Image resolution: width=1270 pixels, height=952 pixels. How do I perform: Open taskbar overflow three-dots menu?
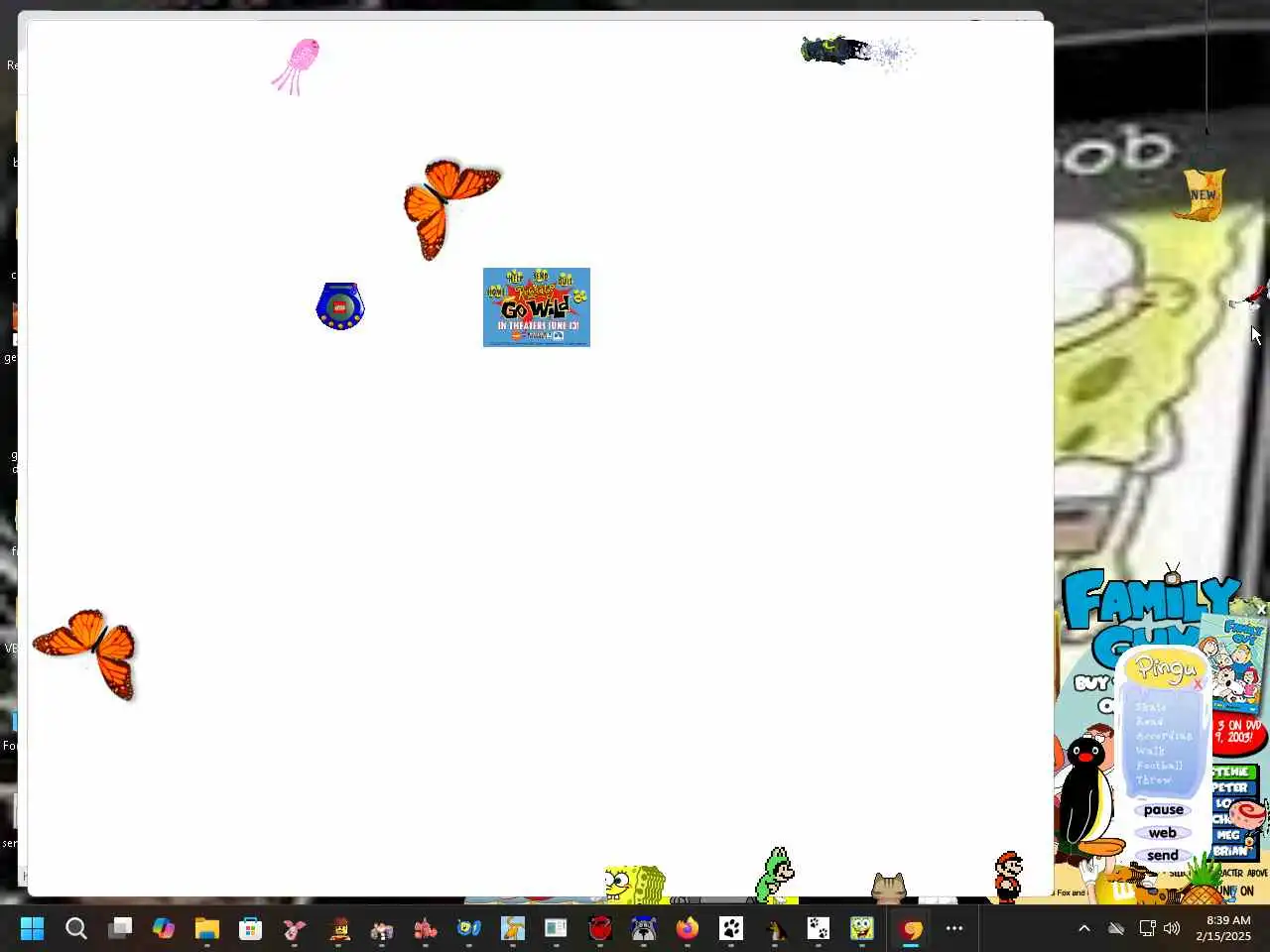[954, 928]
